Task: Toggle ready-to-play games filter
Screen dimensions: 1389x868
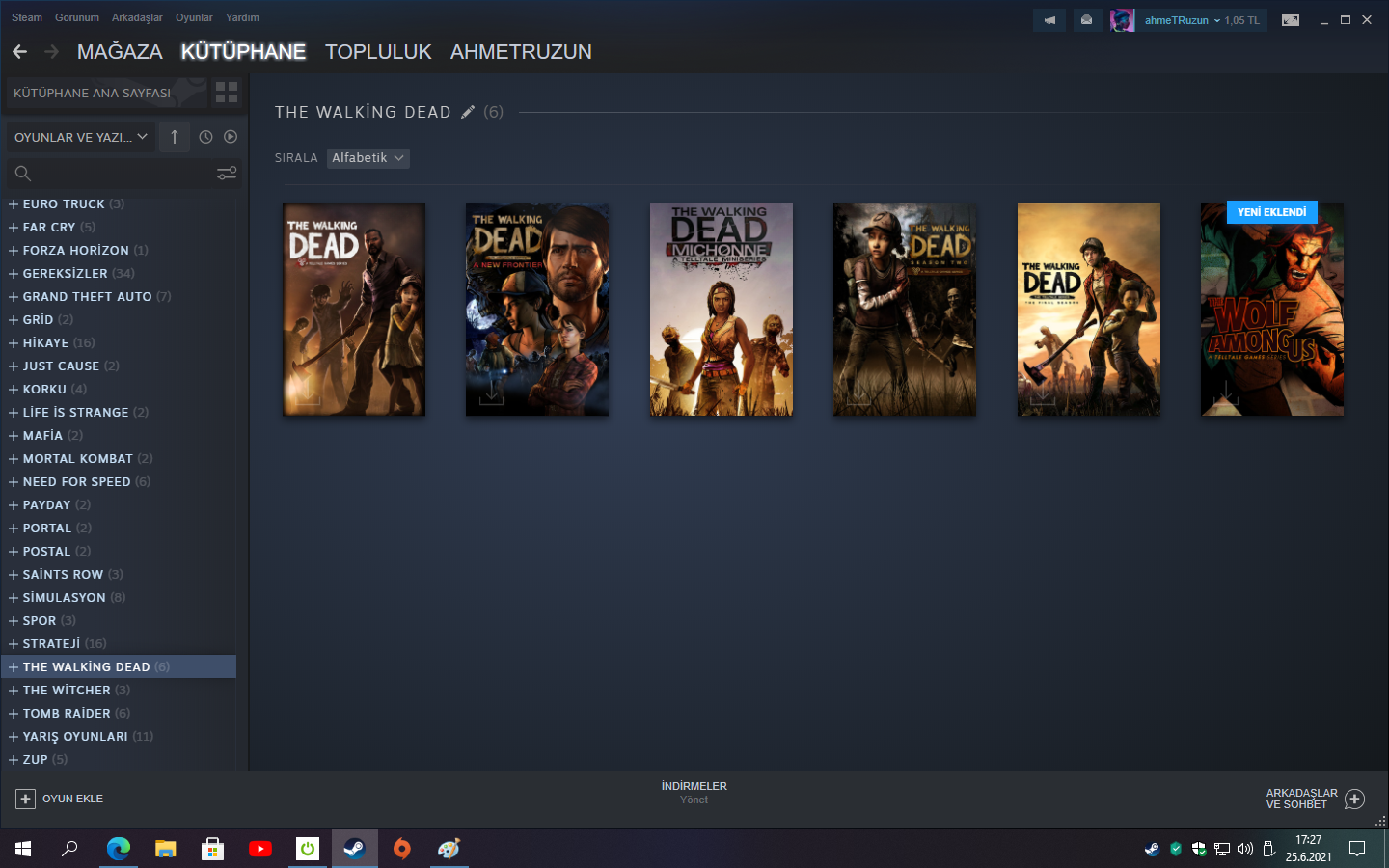Action: pos(231,137)
